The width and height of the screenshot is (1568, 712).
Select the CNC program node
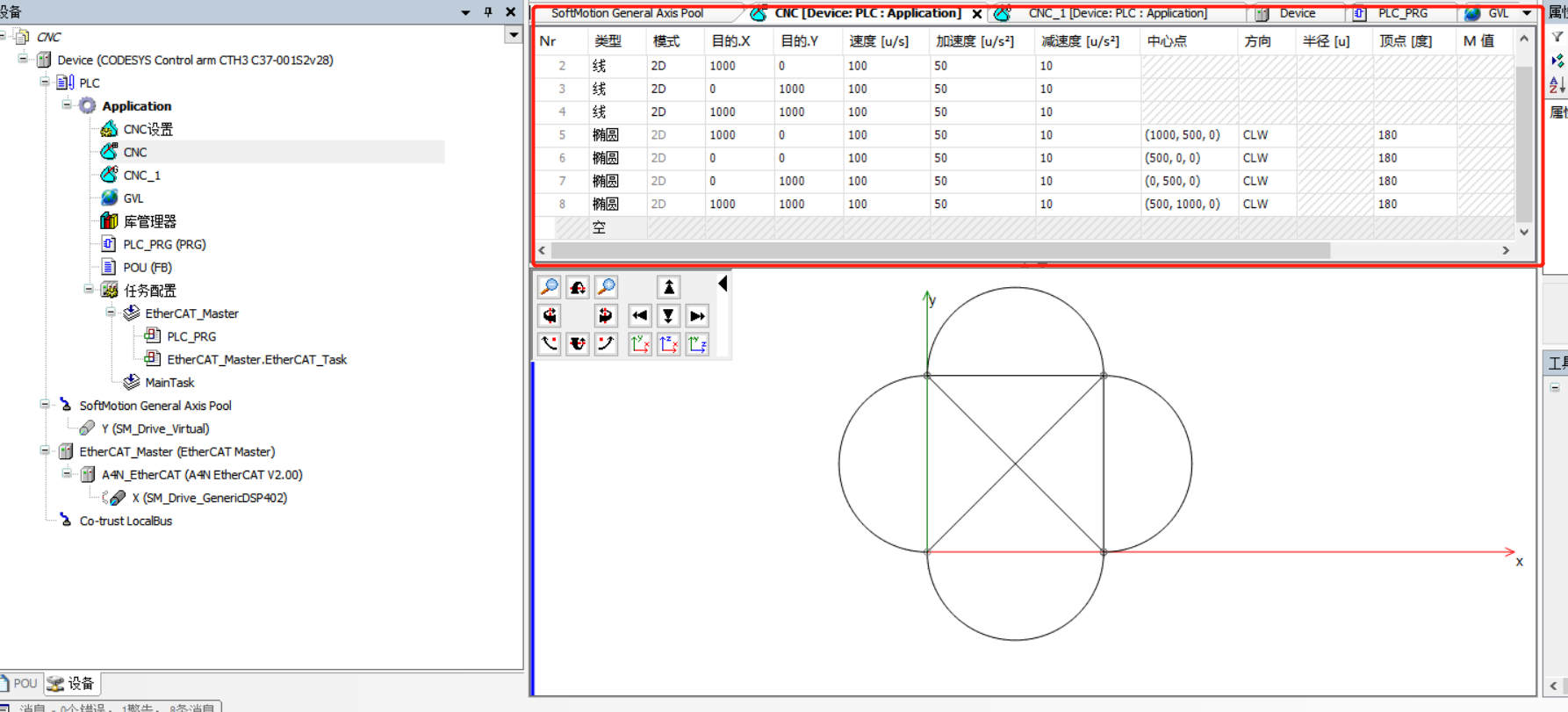pos(135,152)
